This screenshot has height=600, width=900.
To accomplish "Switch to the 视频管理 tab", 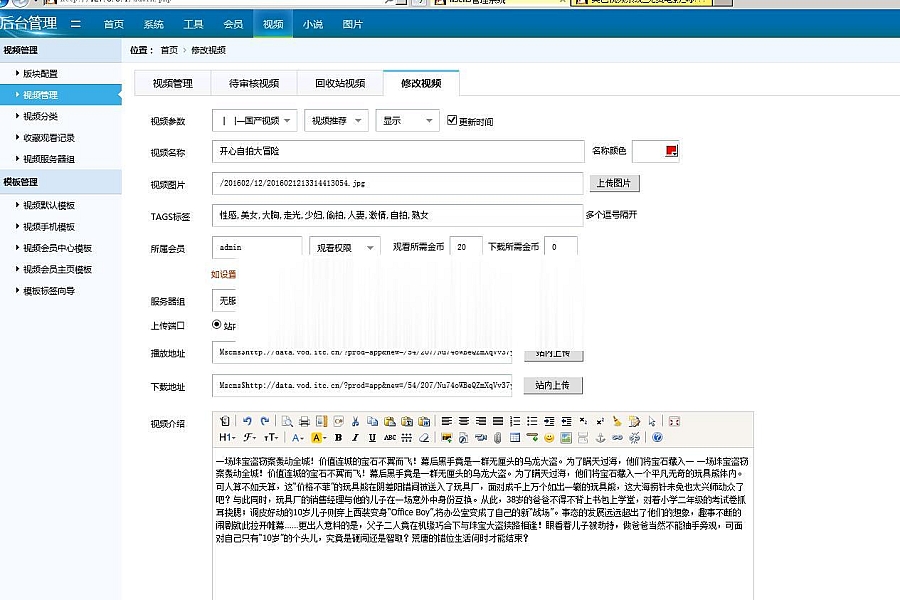I will coord(173,83).
